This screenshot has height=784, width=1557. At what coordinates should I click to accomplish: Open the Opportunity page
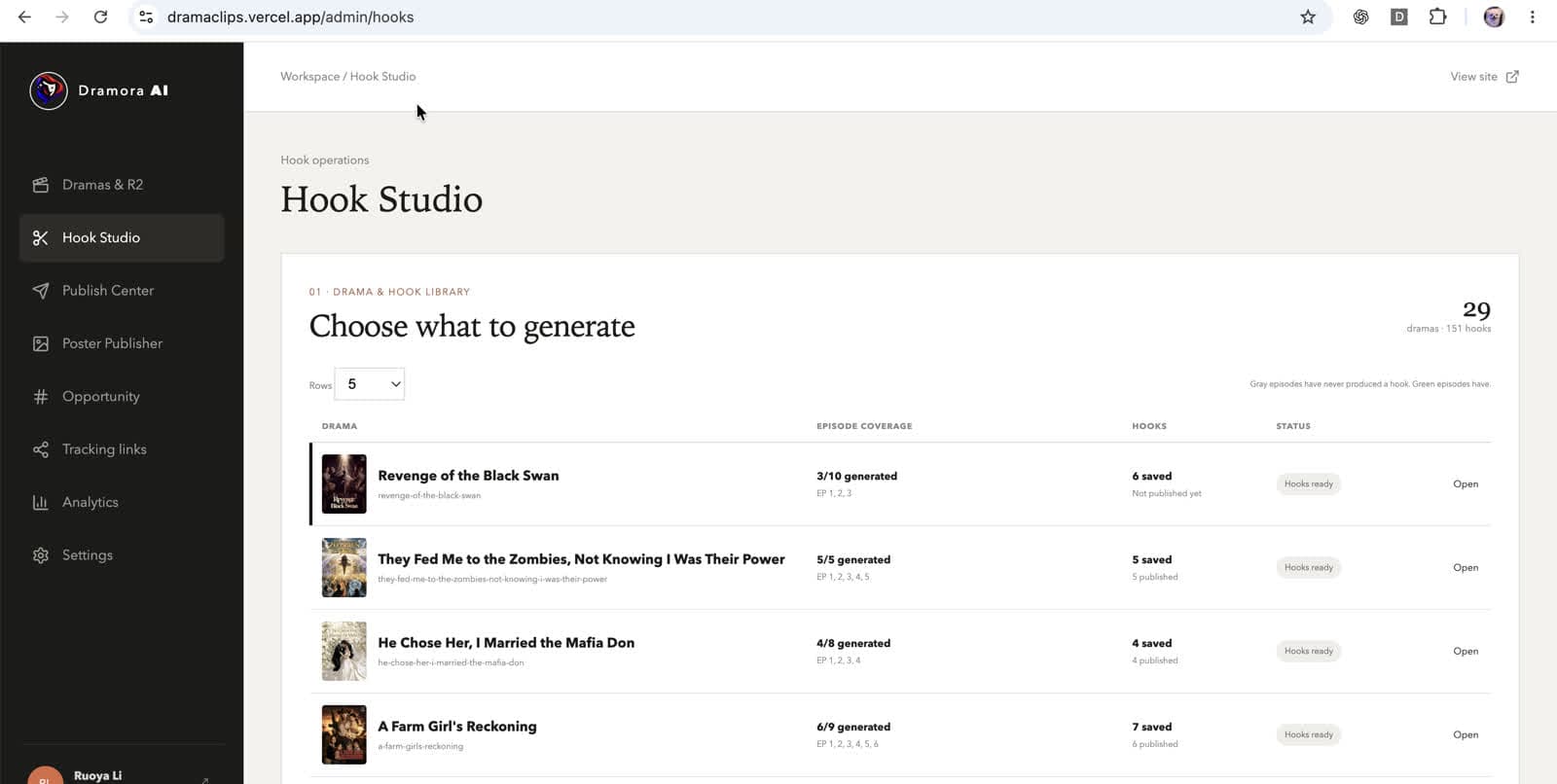tap(122, 397)
